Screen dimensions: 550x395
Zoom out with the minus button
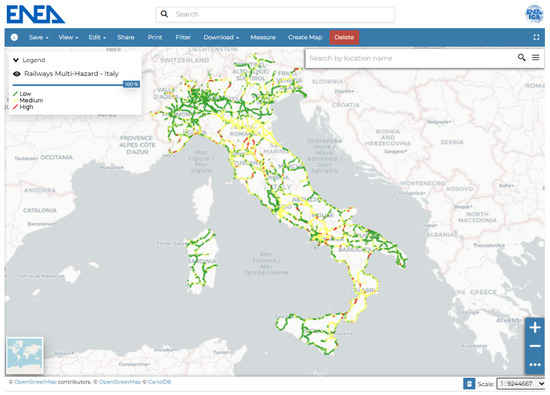pos(535,346)
